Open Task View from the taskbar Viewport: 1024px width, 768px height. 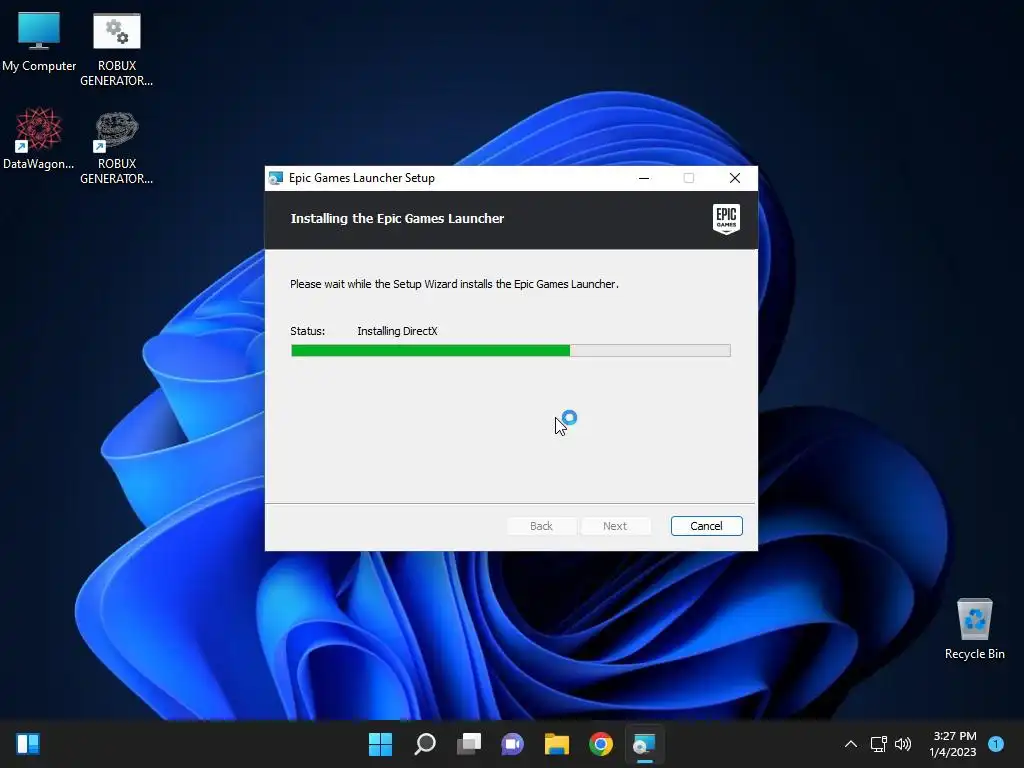(469, 744)
